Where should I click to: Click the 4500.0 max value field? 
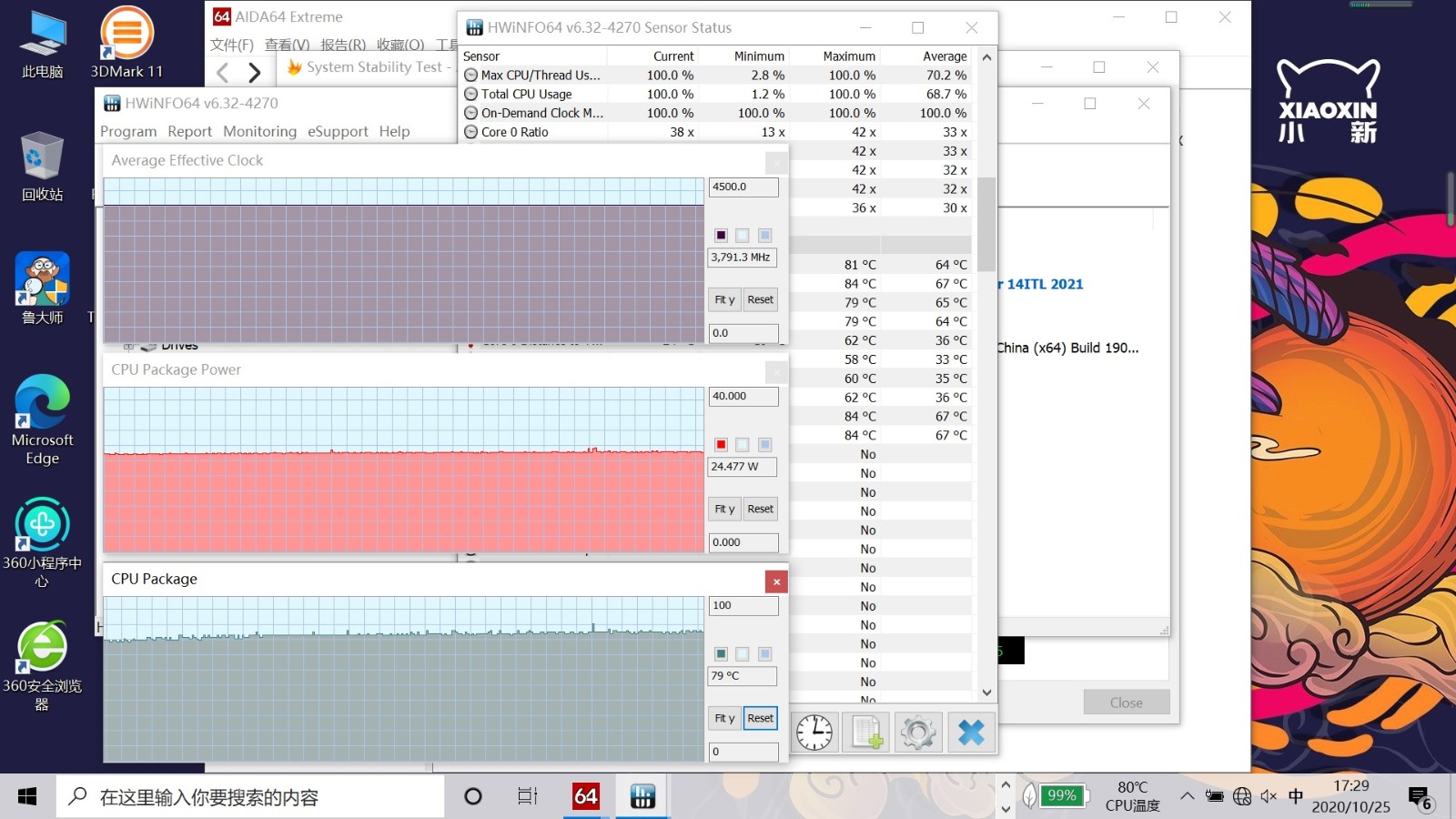[743, 187]
